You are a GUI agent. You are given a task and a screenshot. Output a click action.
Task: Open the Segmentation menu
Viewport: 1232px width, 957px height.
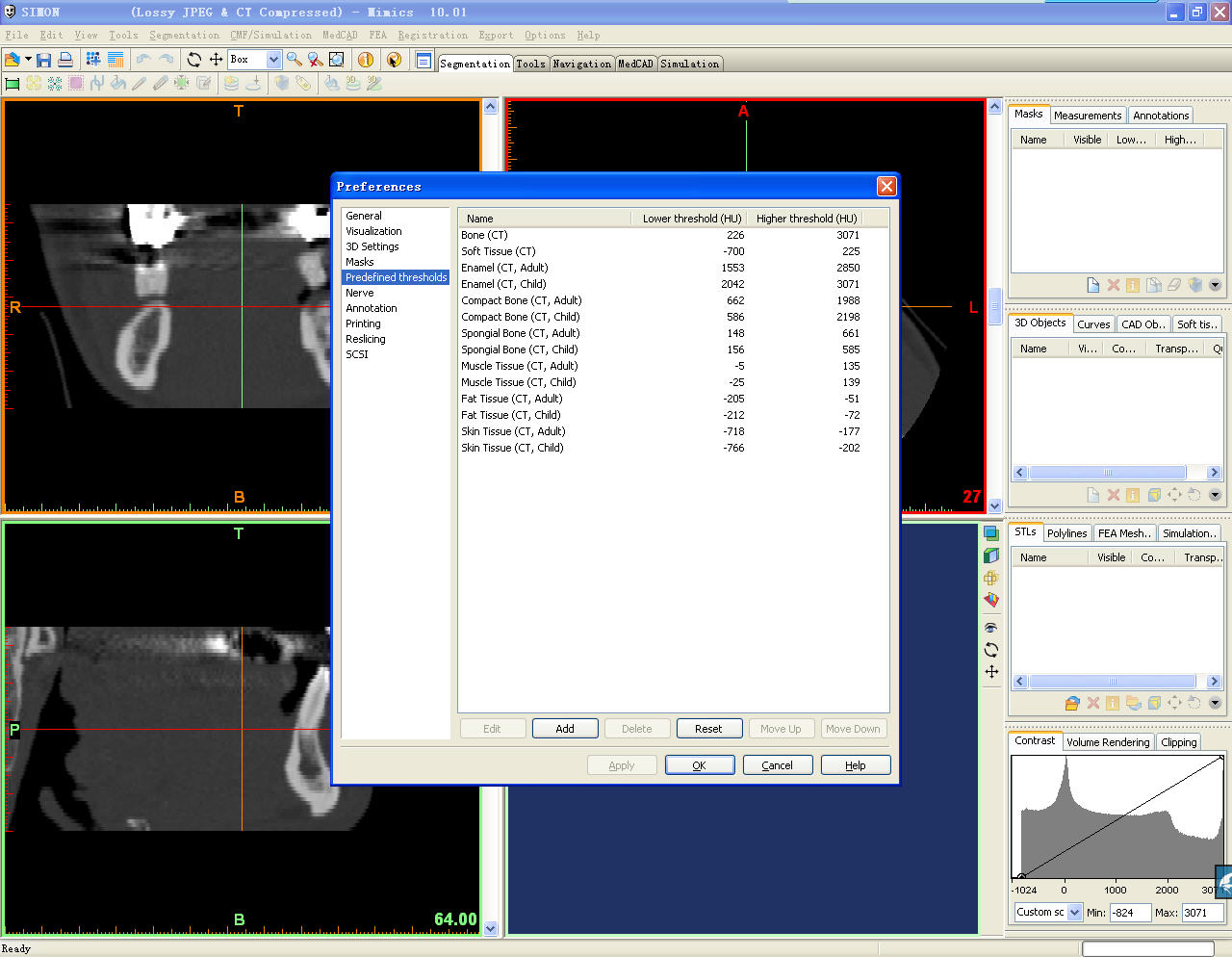[184, 35]
